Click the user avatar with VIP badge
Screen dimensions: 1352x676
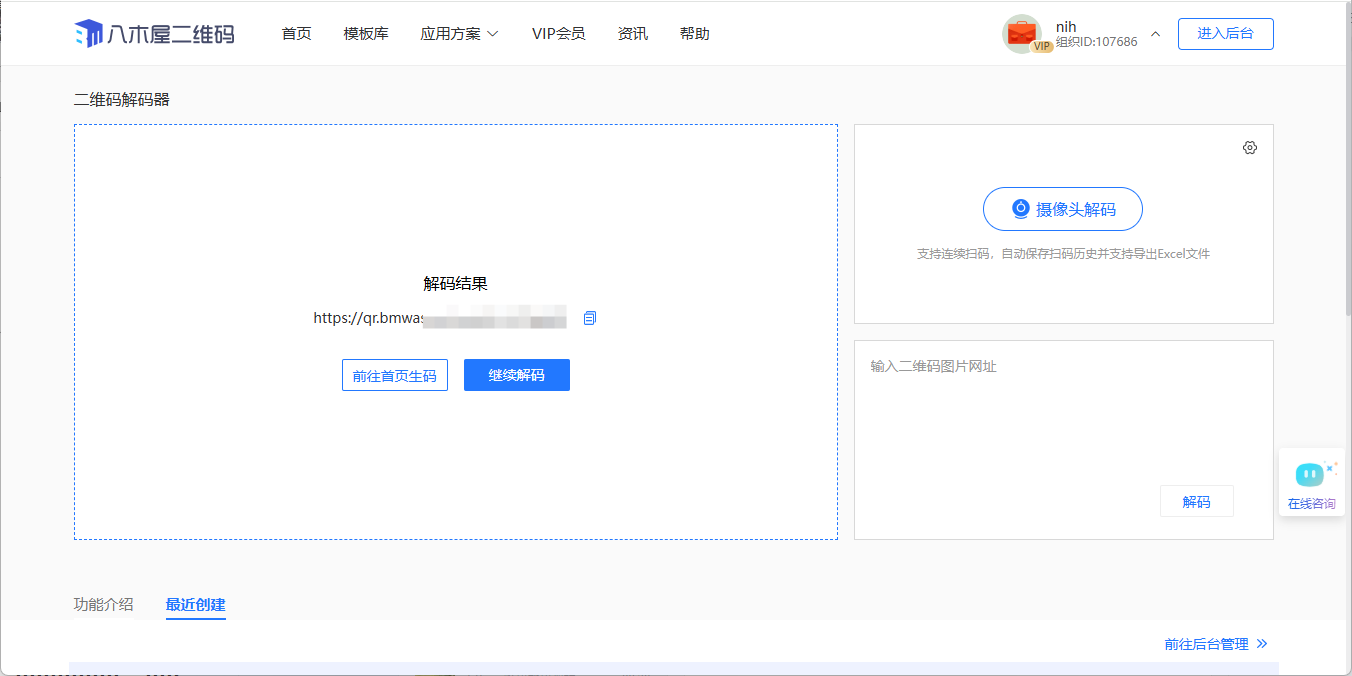point(1022,34)
